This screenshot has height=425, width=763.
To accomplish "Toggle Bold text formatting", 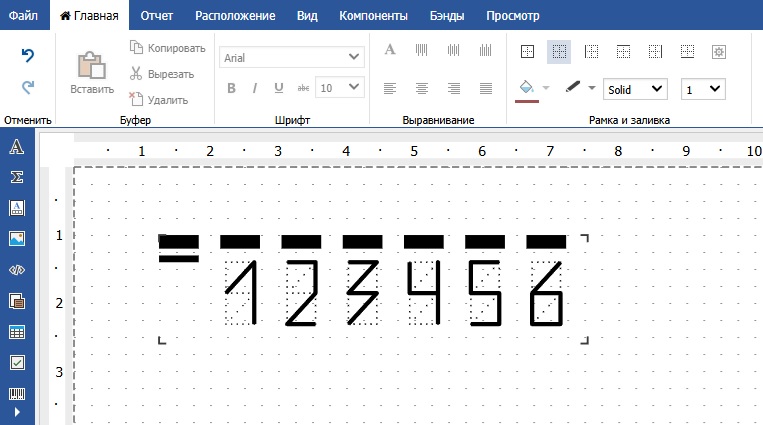I will (x=231, y=88).
